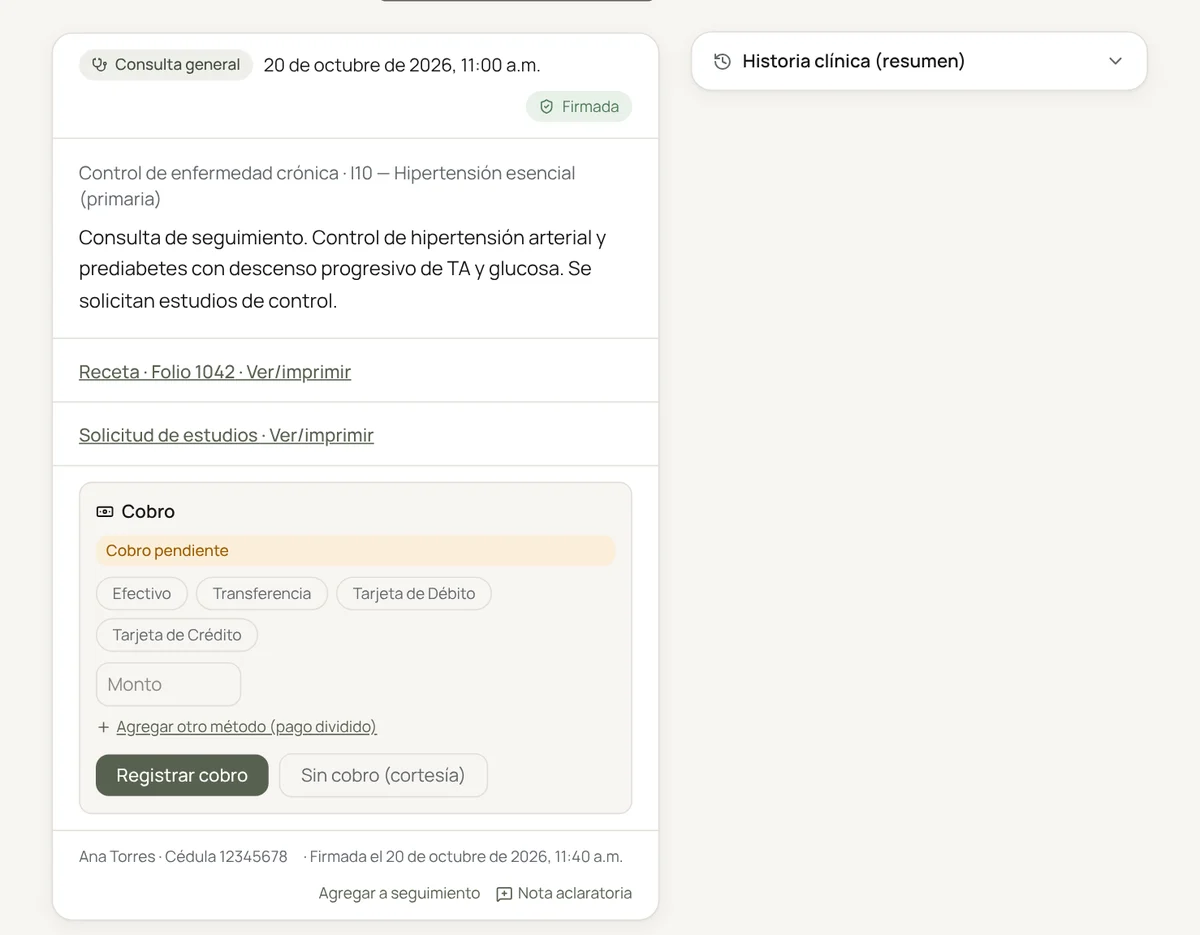Click the Cobro pendiente status banner

click(355, 551)
